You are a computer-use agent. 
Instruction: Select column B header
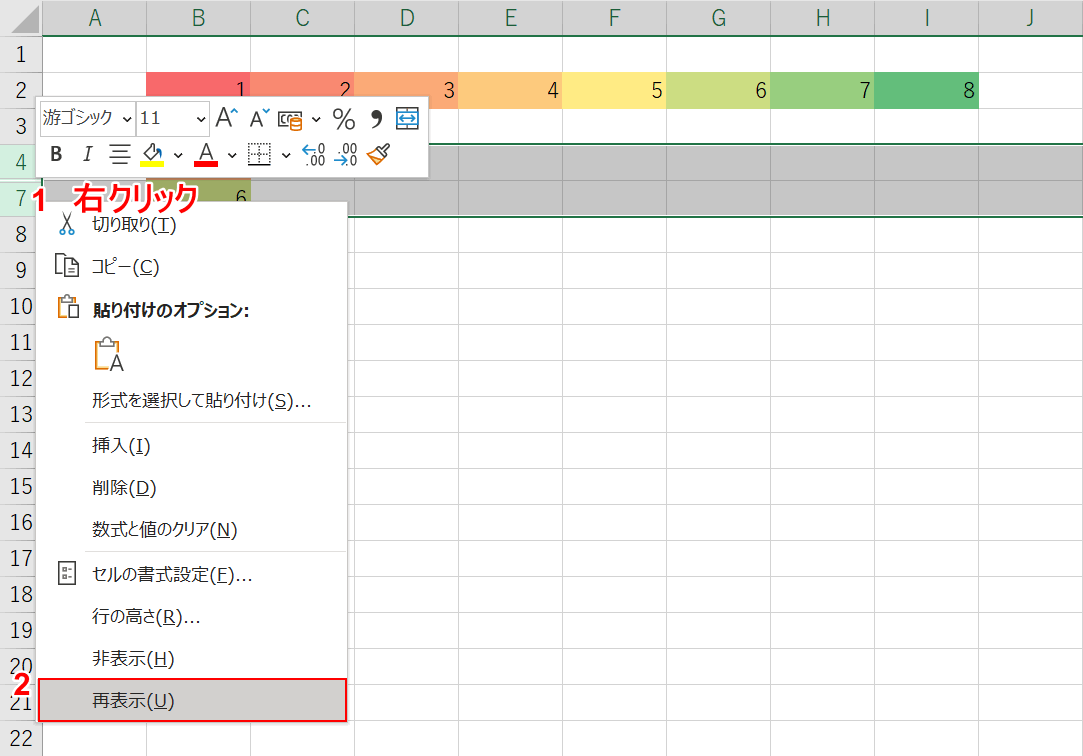[198, 18]
